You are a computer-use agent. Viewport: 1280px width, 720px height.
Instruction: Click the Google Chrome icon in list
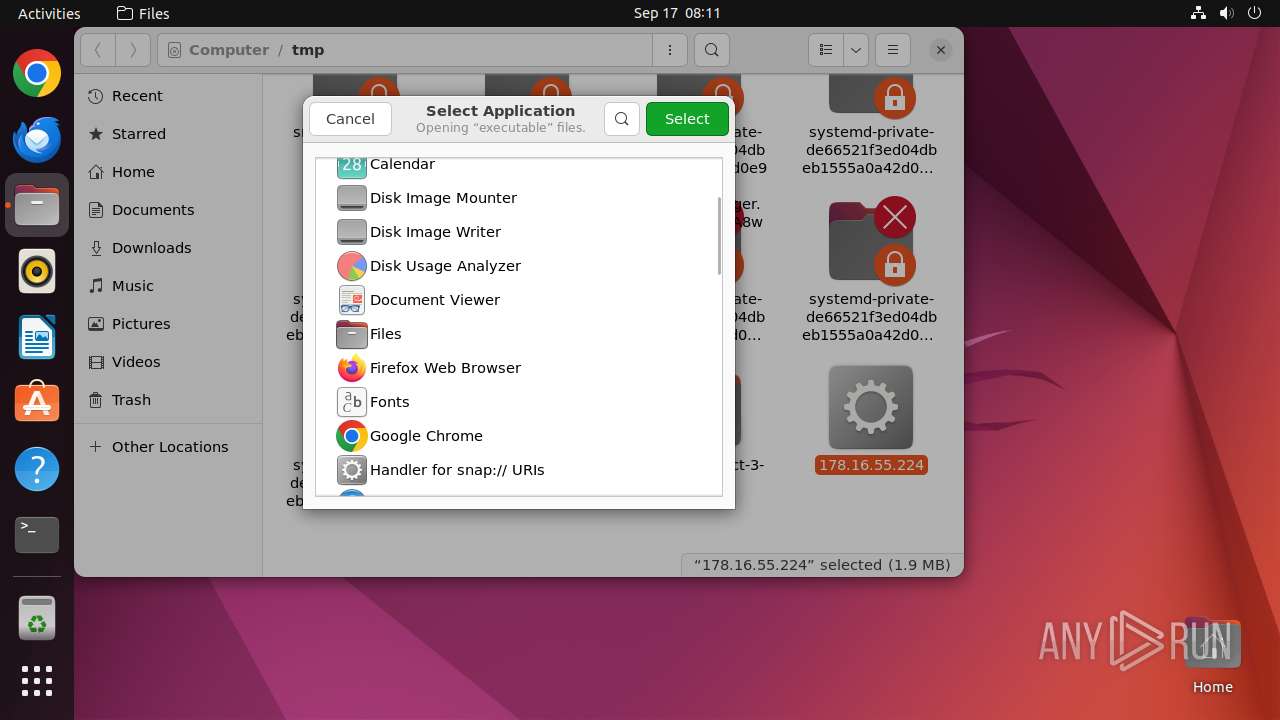pyautogui.click(x=352, y=436)
